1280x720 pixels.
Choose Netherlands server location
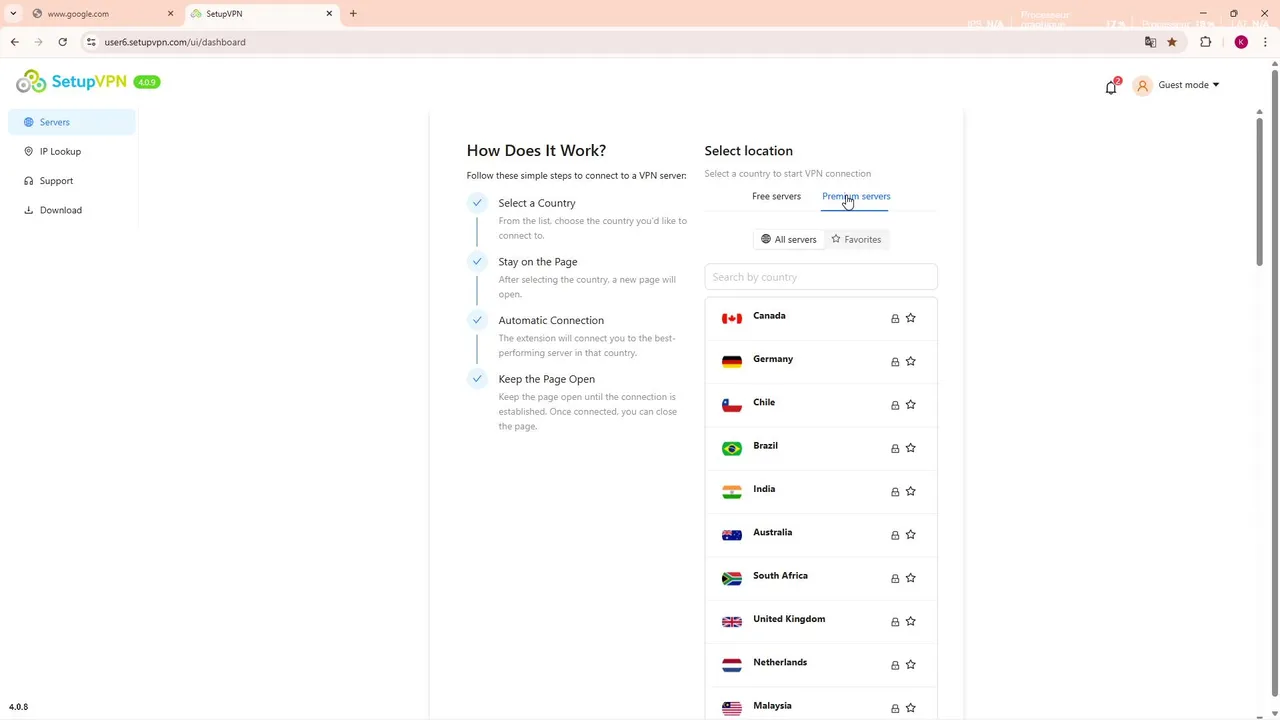[x=821, y=664]
